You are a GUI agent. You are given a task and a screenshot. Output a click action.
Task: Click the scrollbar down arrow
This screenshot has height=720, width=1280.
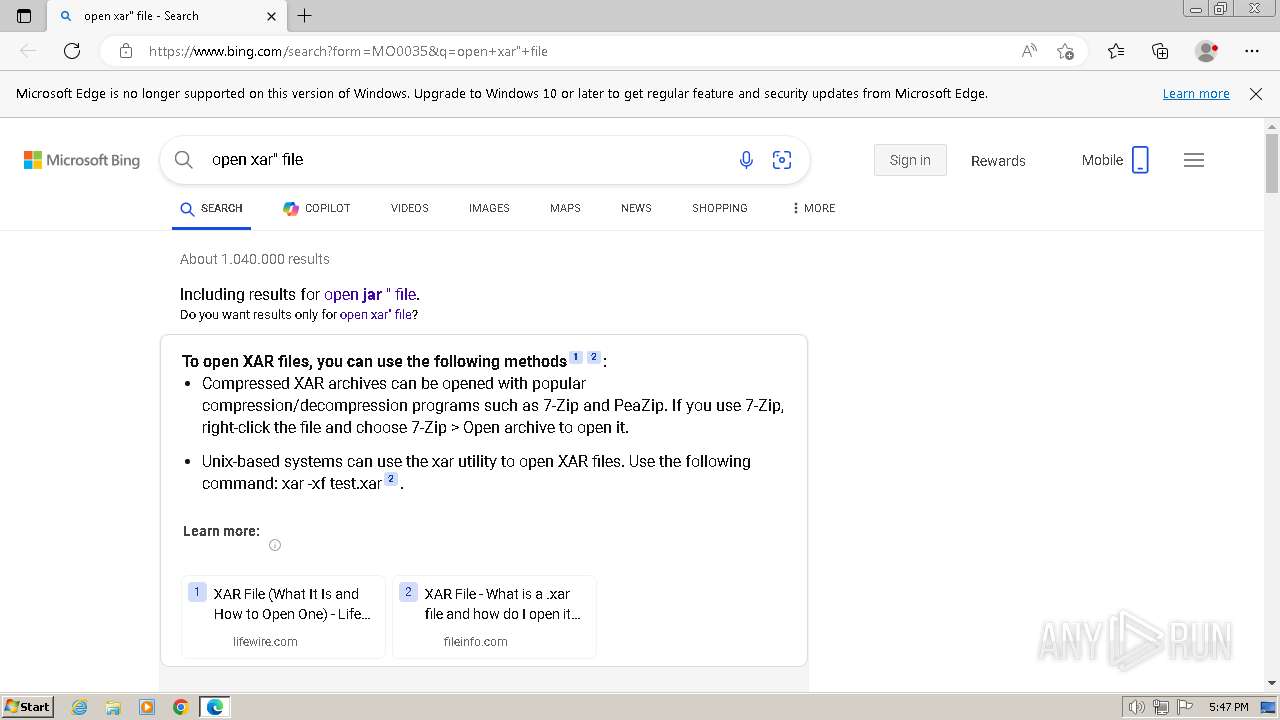[x=1272, y=683]
